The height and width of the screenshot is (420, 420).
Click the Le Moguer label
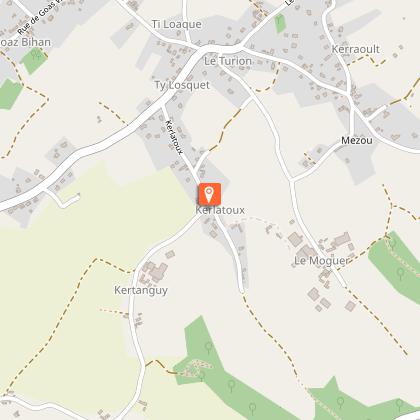tap(321, 261)
